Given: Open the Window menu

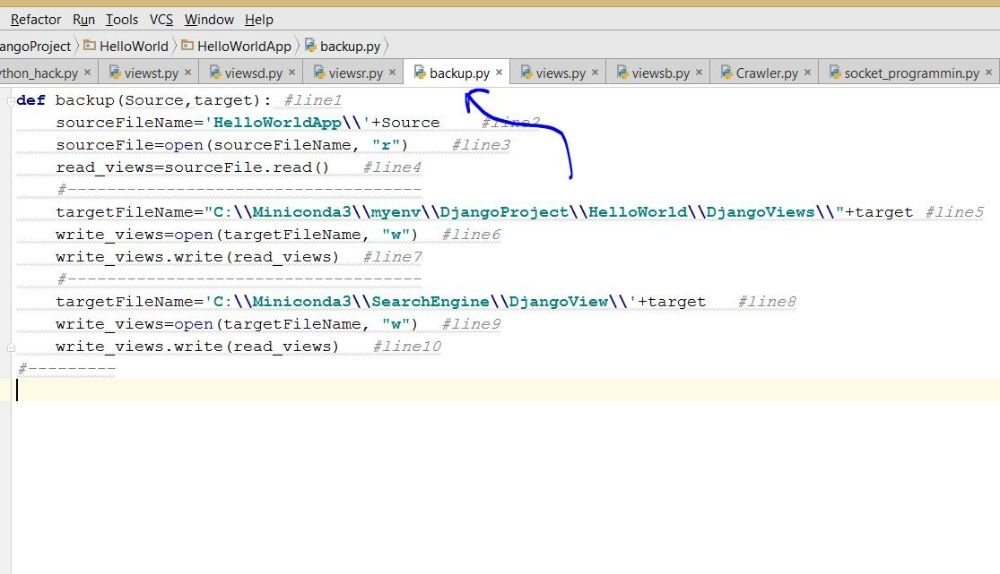Looking at the screenshot, I should [x=209, y=20].
